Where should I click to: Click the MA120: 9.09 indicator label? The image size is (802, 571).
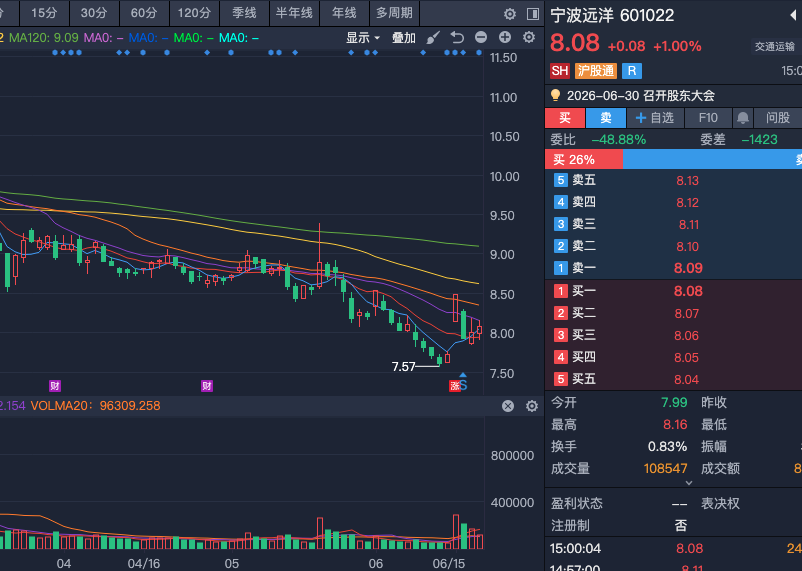(43, 38)
